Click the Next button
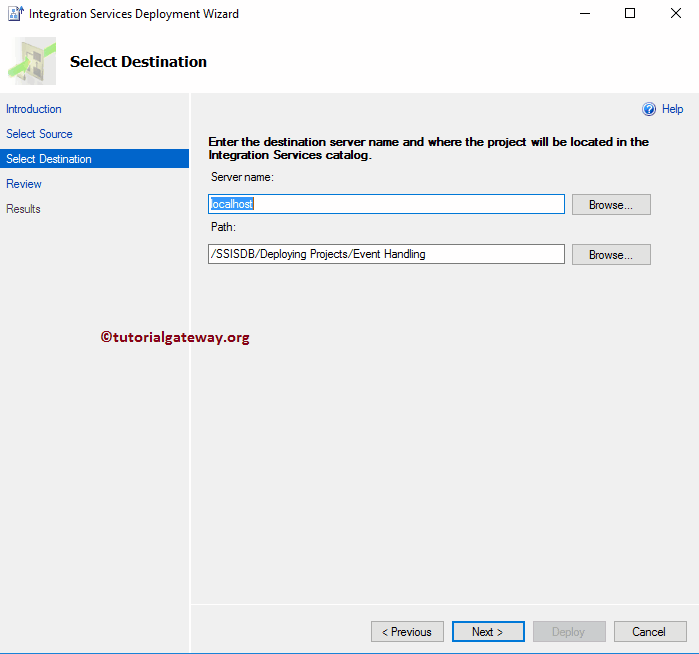The width and height of the screenshot is (699, 654). [488, 632]
